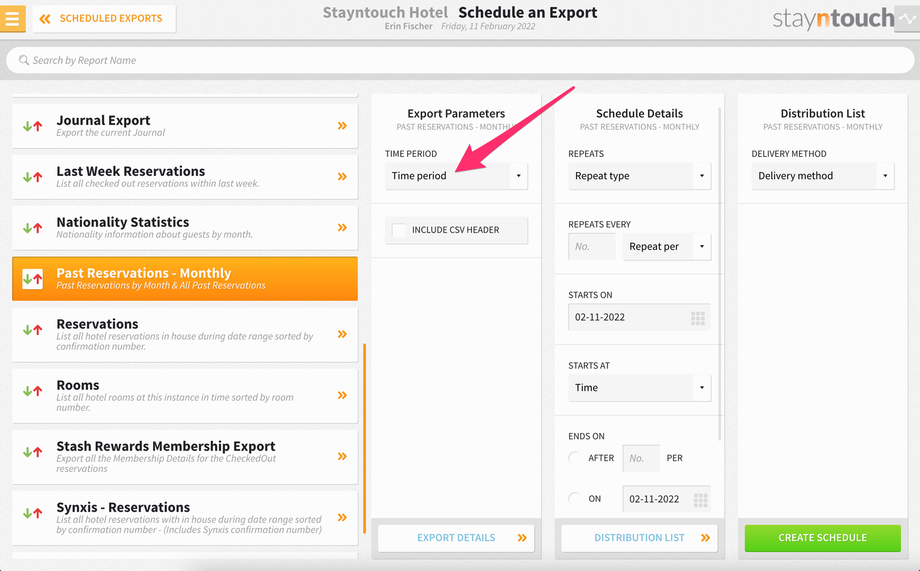
Task: Open Rooms export via chevron
Action: tap(342, 396)
